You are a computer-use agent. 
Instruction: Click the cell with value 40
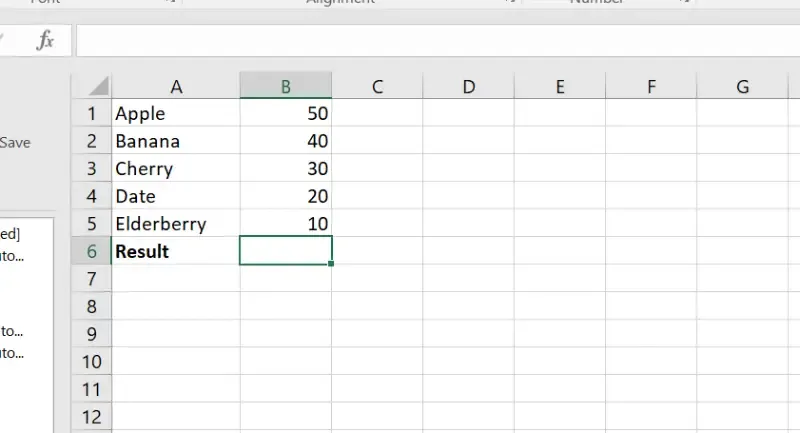[286, 140]
